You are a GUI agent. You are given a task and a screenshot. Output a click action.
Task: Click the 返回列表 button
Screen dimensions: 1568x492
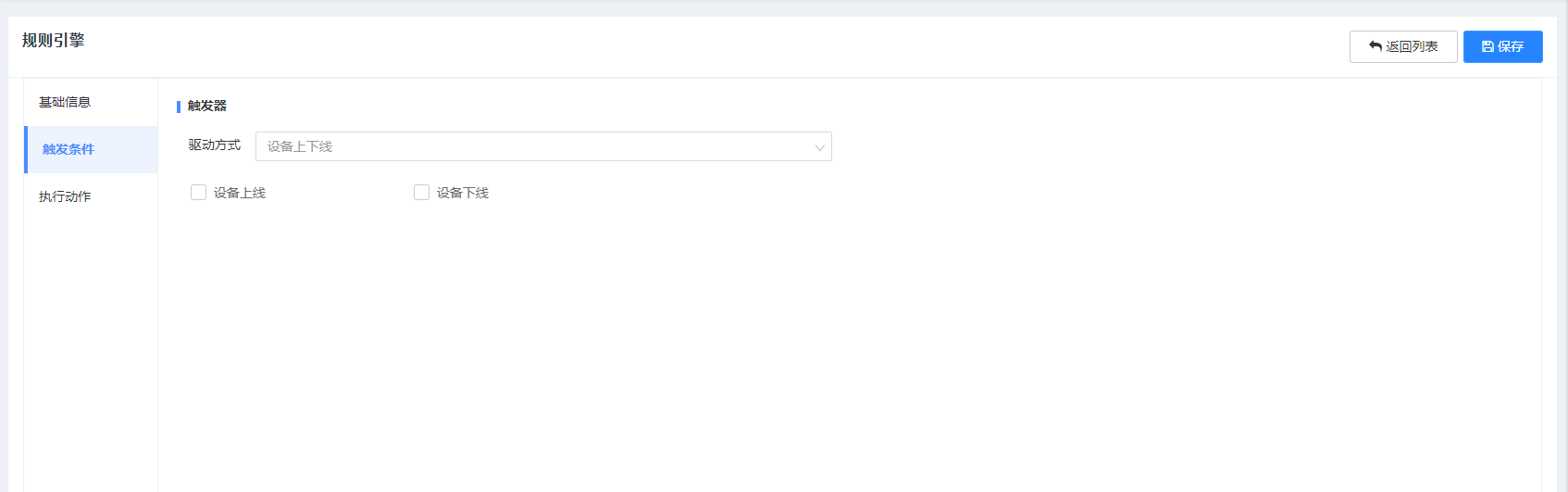tap(1403, 46)
